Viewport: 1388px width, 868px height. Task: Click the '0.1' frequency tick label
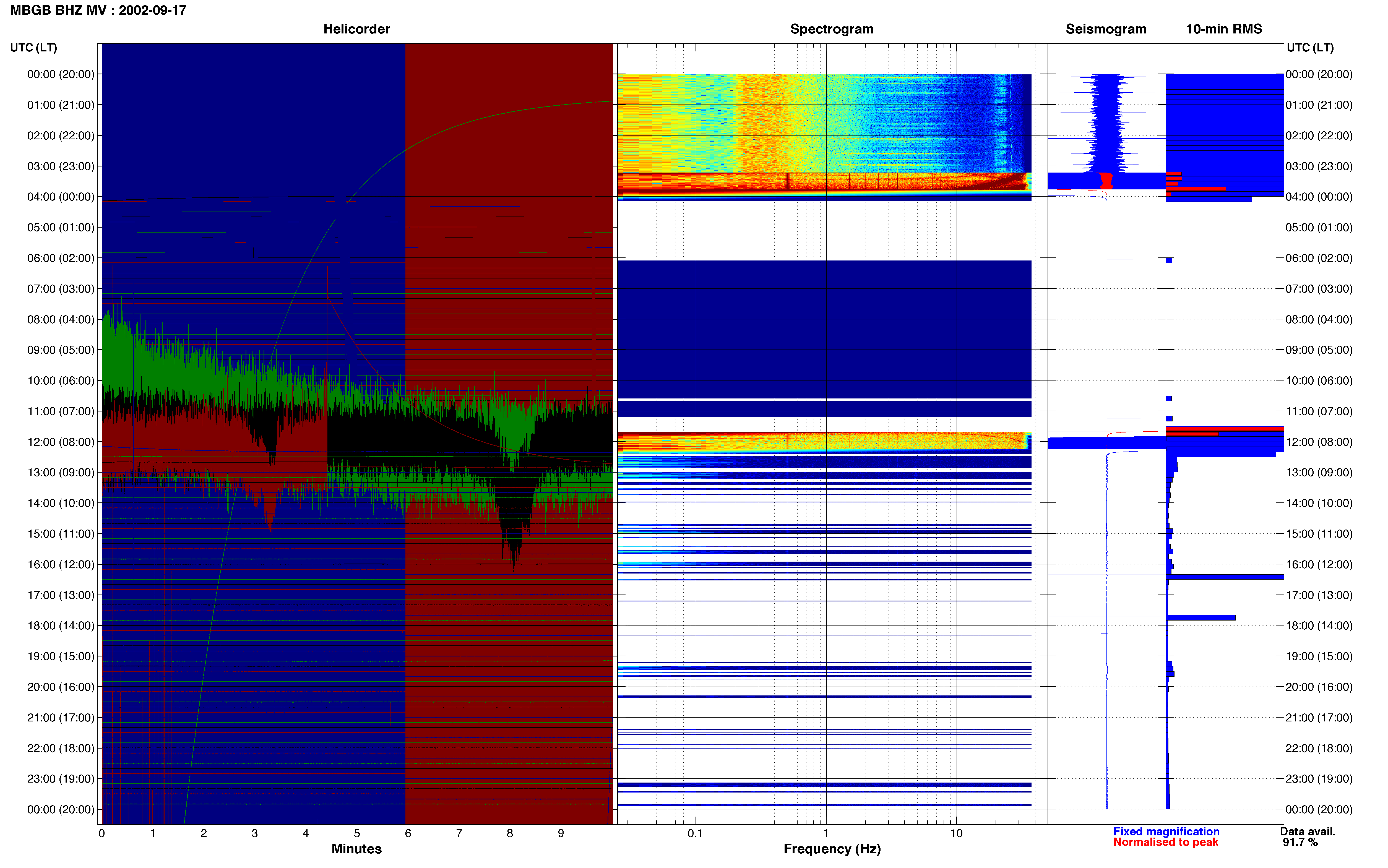695,833
